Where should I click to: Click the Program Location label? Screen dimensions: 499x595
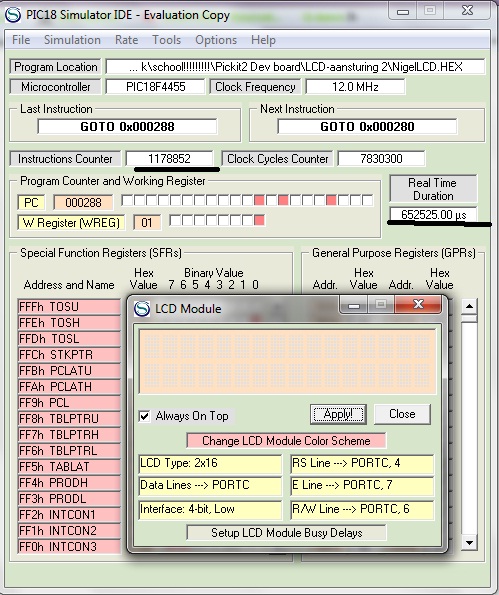(55, 67)
